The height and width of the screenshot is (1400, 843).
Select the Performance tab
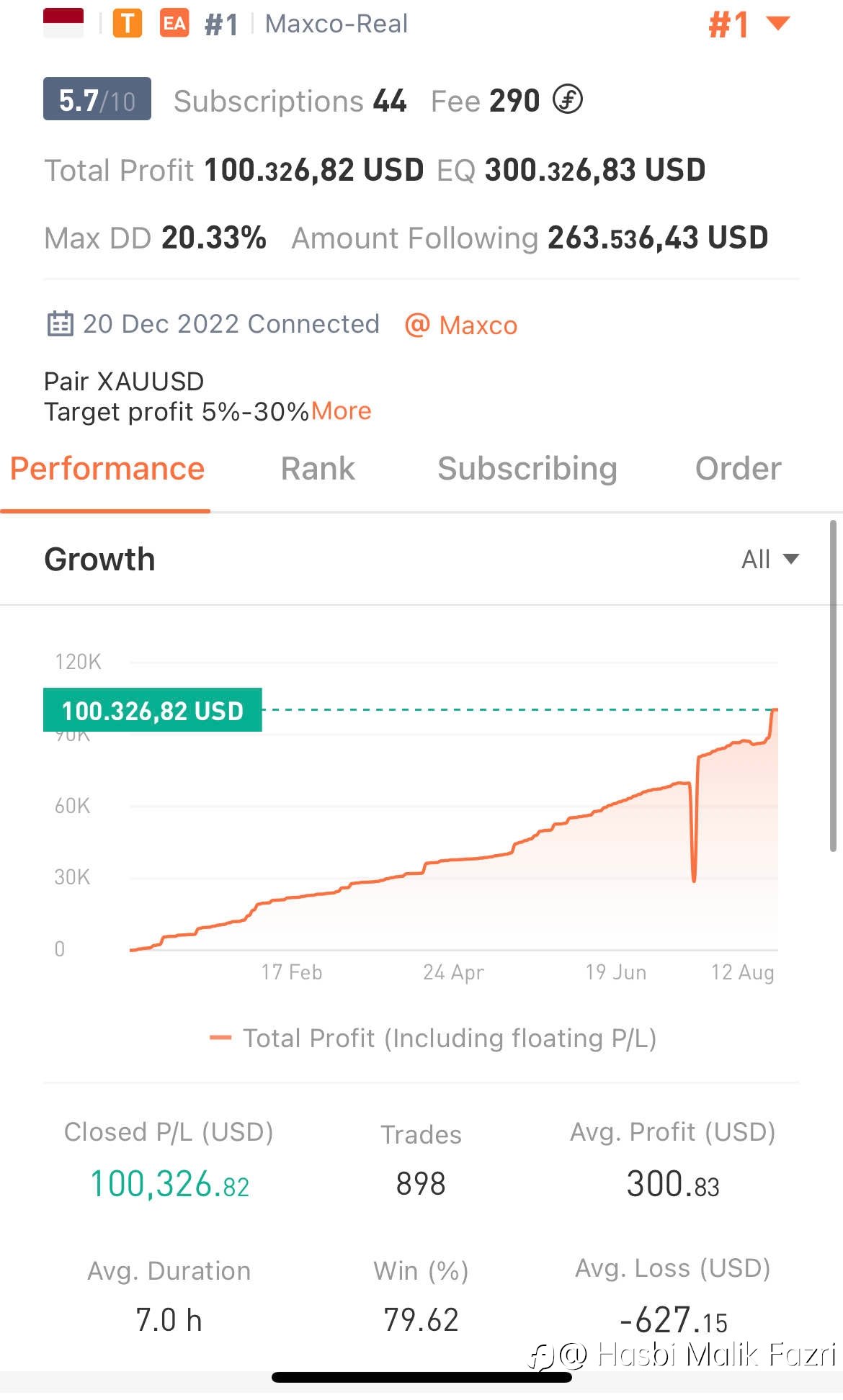click(107, 469)
